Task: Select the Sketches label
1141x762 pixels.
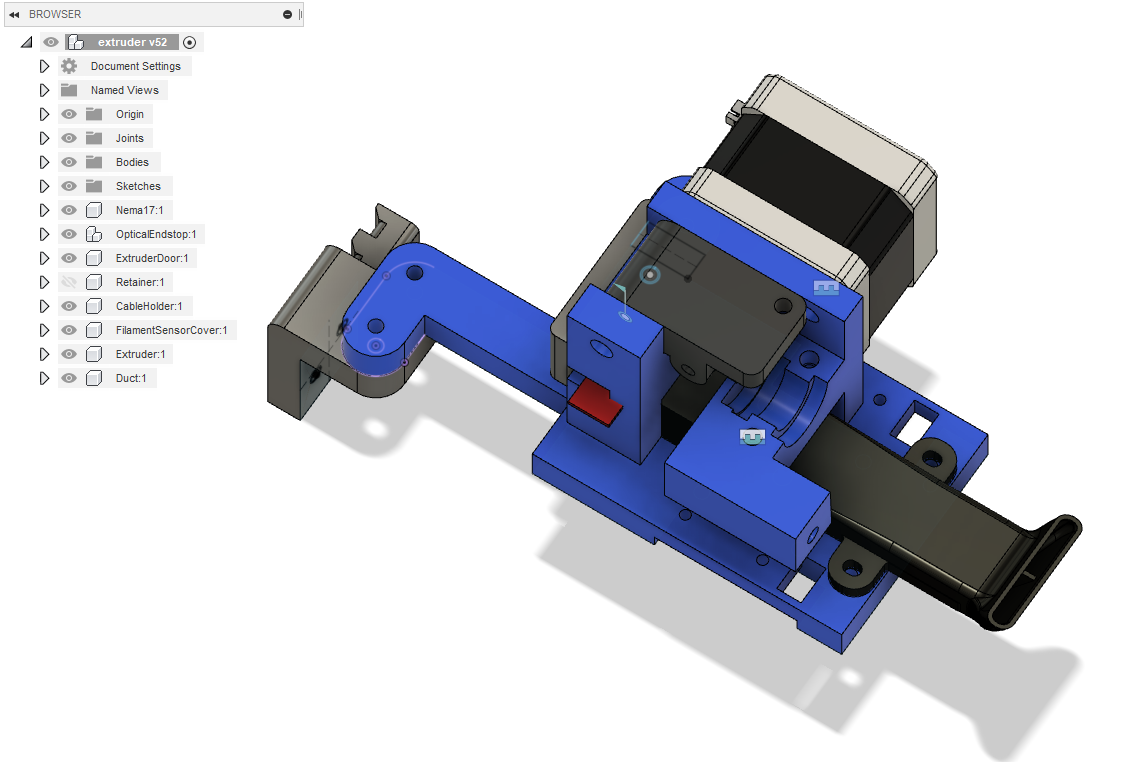Action: pos(138,186)
